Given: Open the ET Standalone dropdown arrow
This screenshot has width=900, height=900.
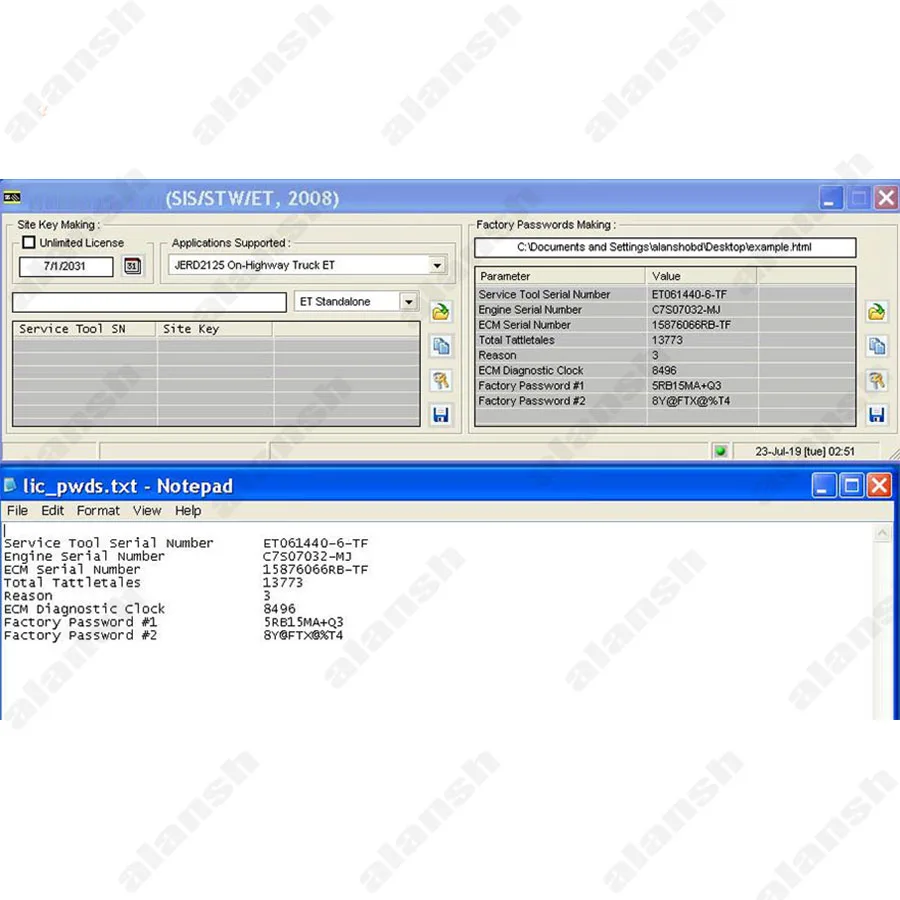Looking at the screenshot, I should click(409, 301).
